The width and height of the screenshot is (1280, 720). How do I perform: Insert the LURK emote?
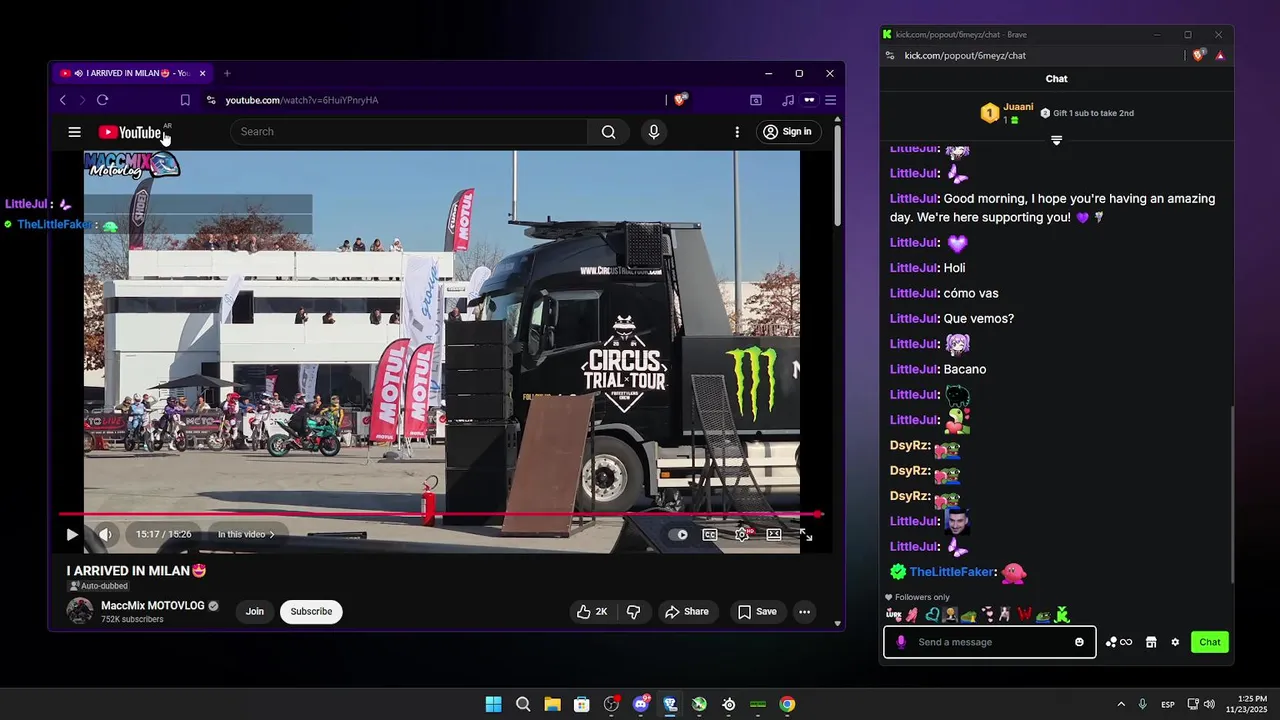pyautogui.click(x=893, y=614)
